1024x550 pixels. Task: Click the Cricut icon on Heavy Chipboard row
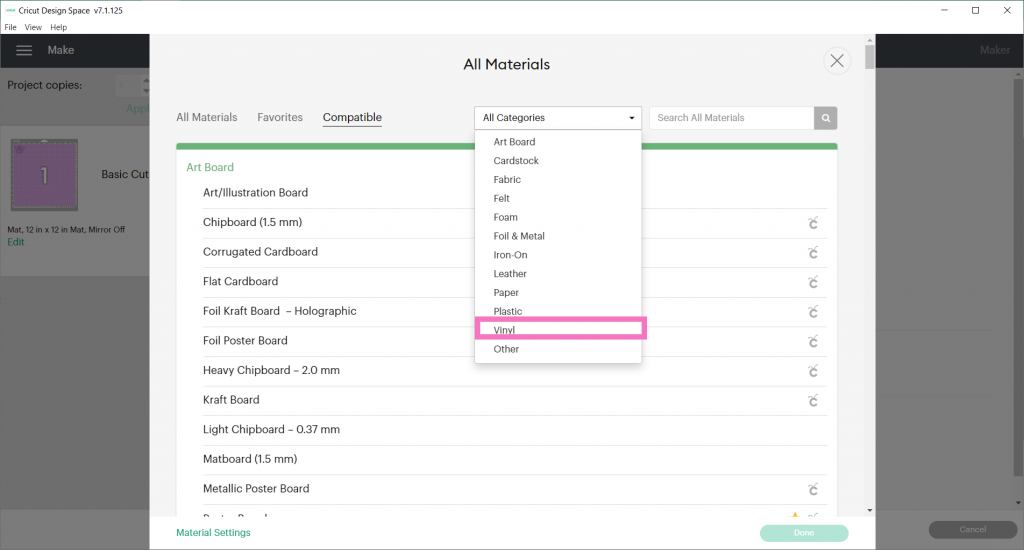click(812, 371)
